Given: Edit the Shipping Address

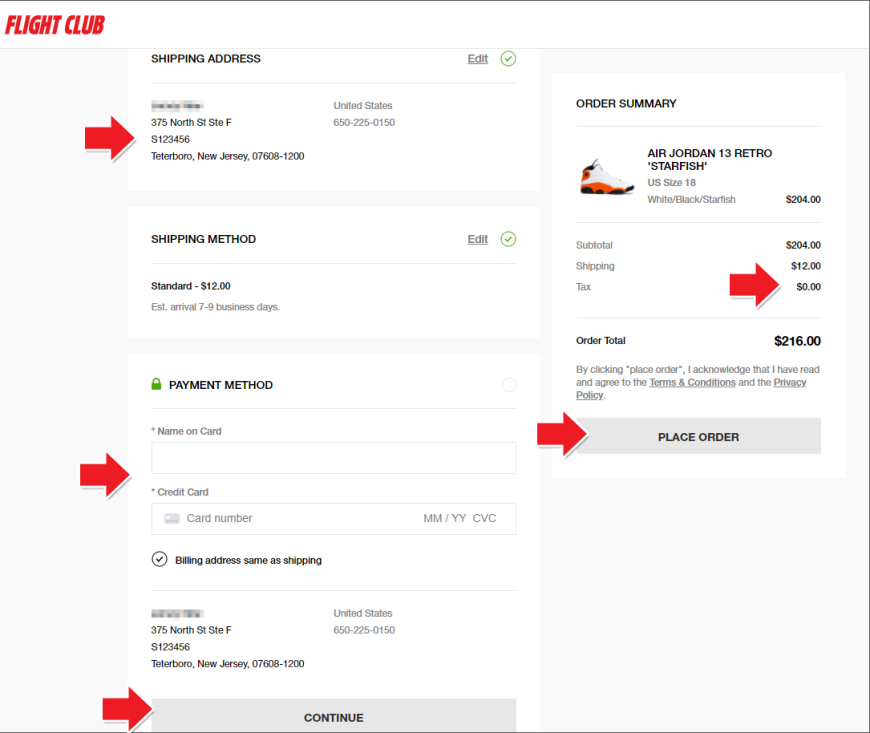Looking at the screenshot, I should coord(477,59).
